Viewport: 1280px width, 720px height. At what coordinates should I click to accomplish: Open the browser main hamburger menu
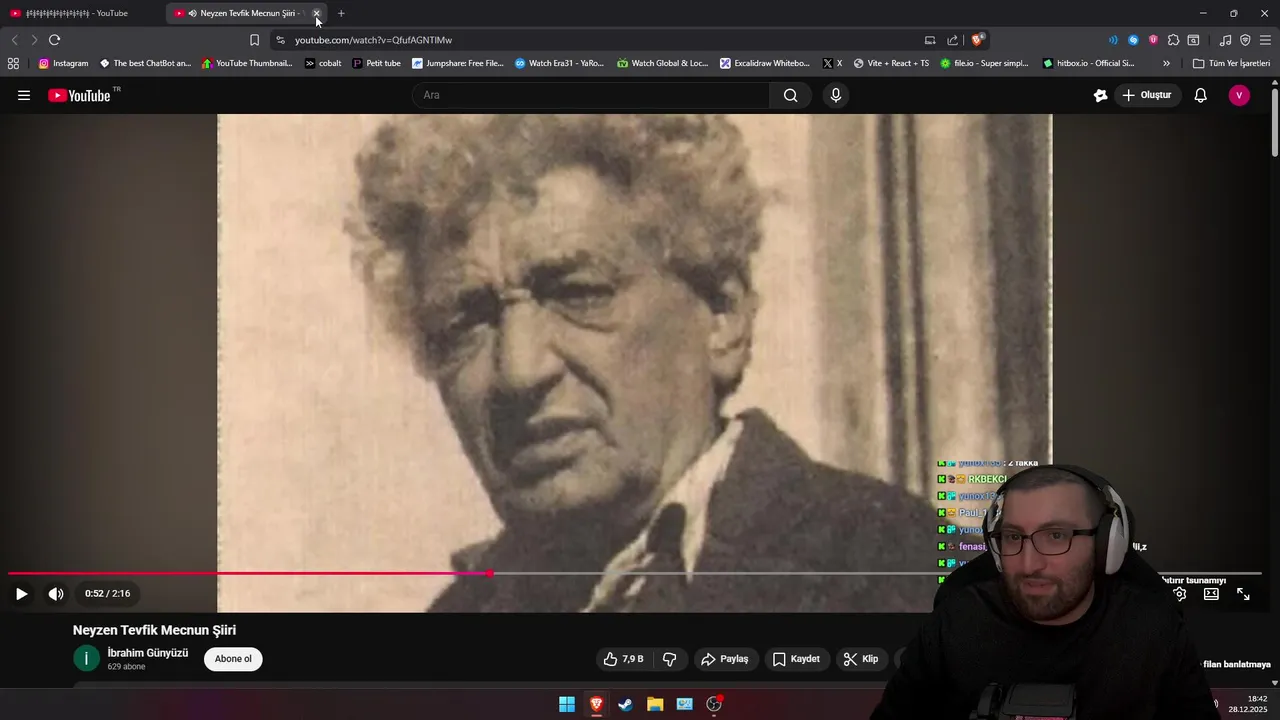1265,40
